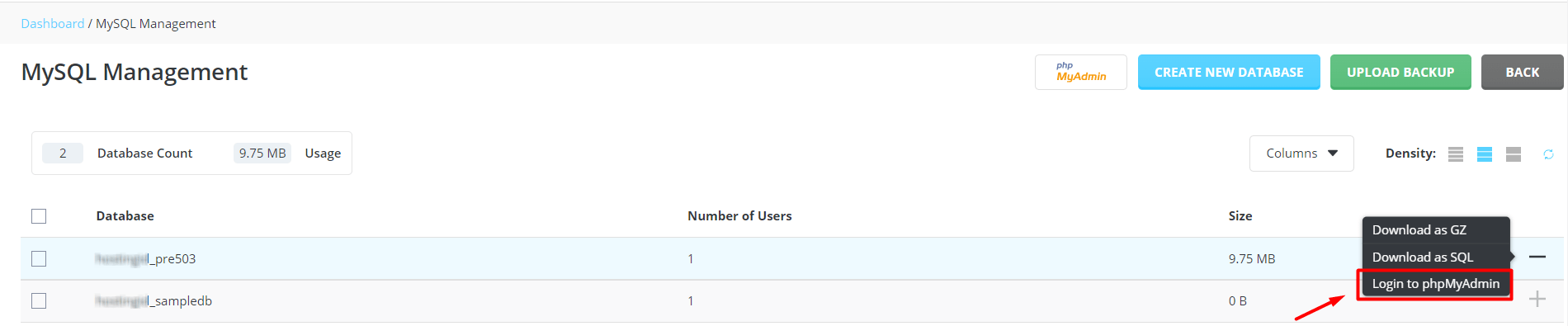Image resolution: width=1568 pixels, height=326 pixels.
Task: Collapse actions with minus icon for pre503
Action: coord(1537,257)
